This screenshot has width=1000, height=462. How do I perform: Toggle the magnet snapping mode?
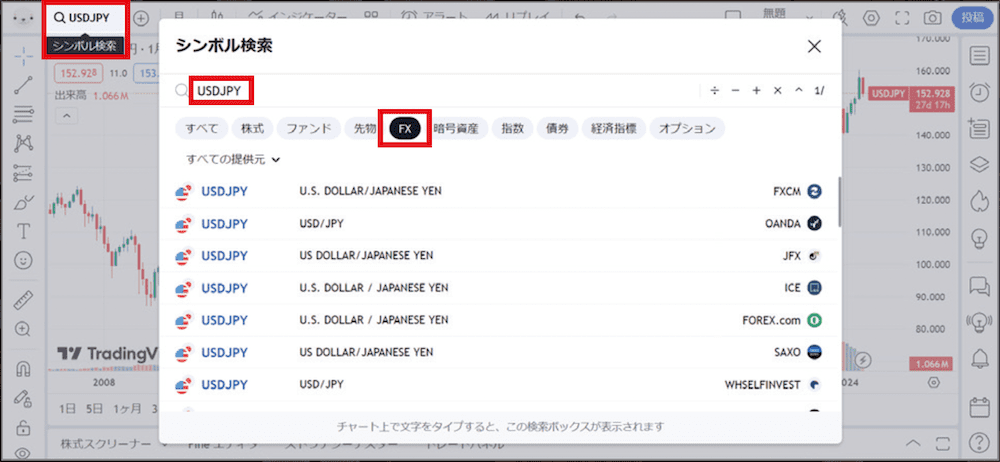pyautogui.click(x=24, y=368)
